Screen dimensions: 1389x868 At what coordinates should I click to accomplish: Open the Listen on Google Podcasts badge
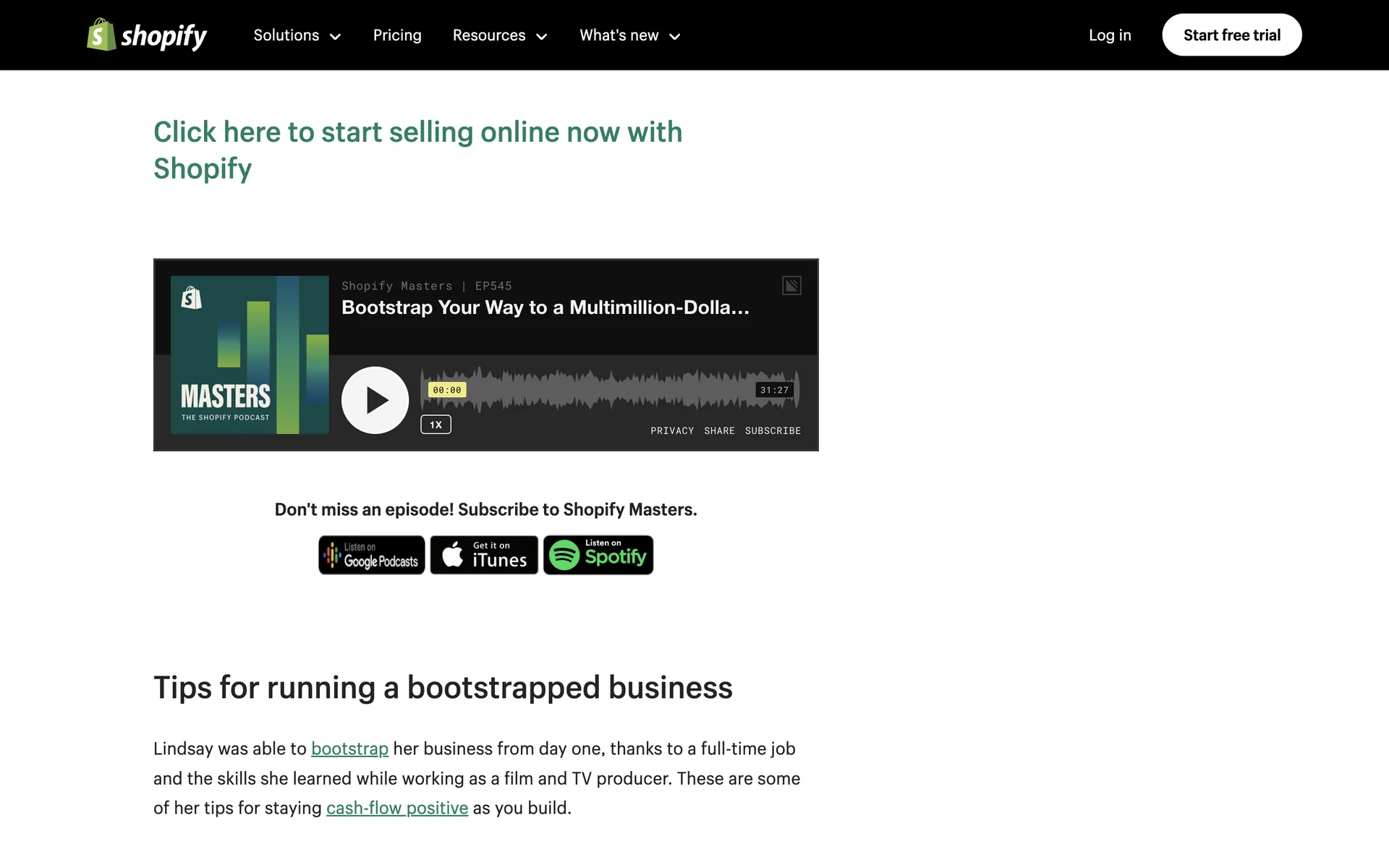[x=372, y=555]
